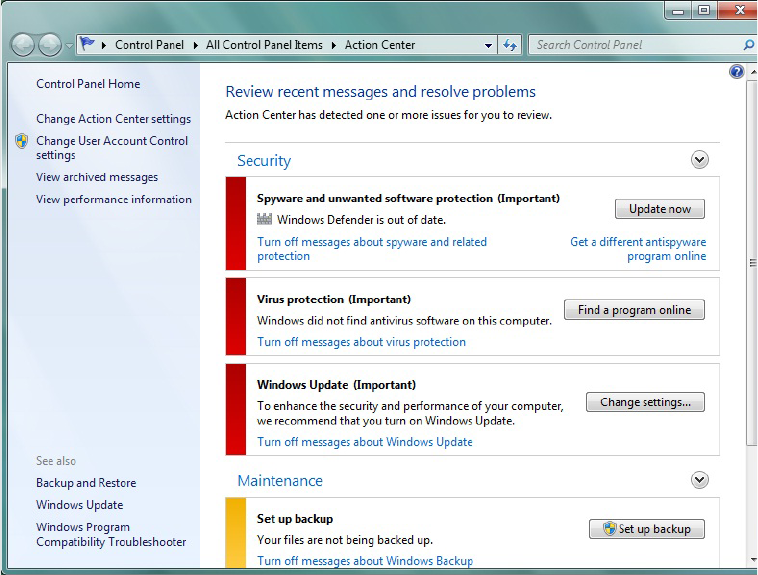Collapse the Maintenance section
758x575 pixels.
click(x=700, y=480)
